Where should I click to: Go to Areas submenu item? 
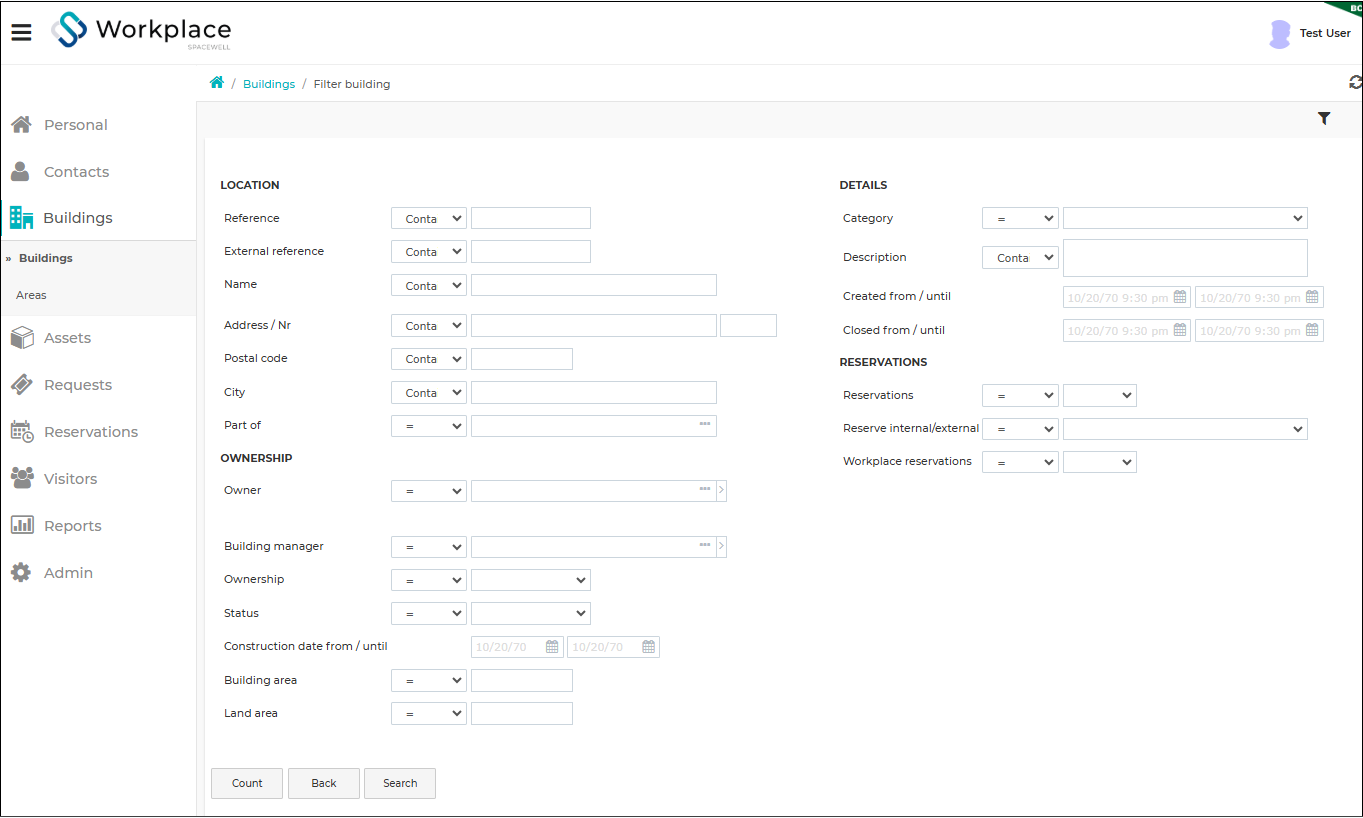[31, 295]
